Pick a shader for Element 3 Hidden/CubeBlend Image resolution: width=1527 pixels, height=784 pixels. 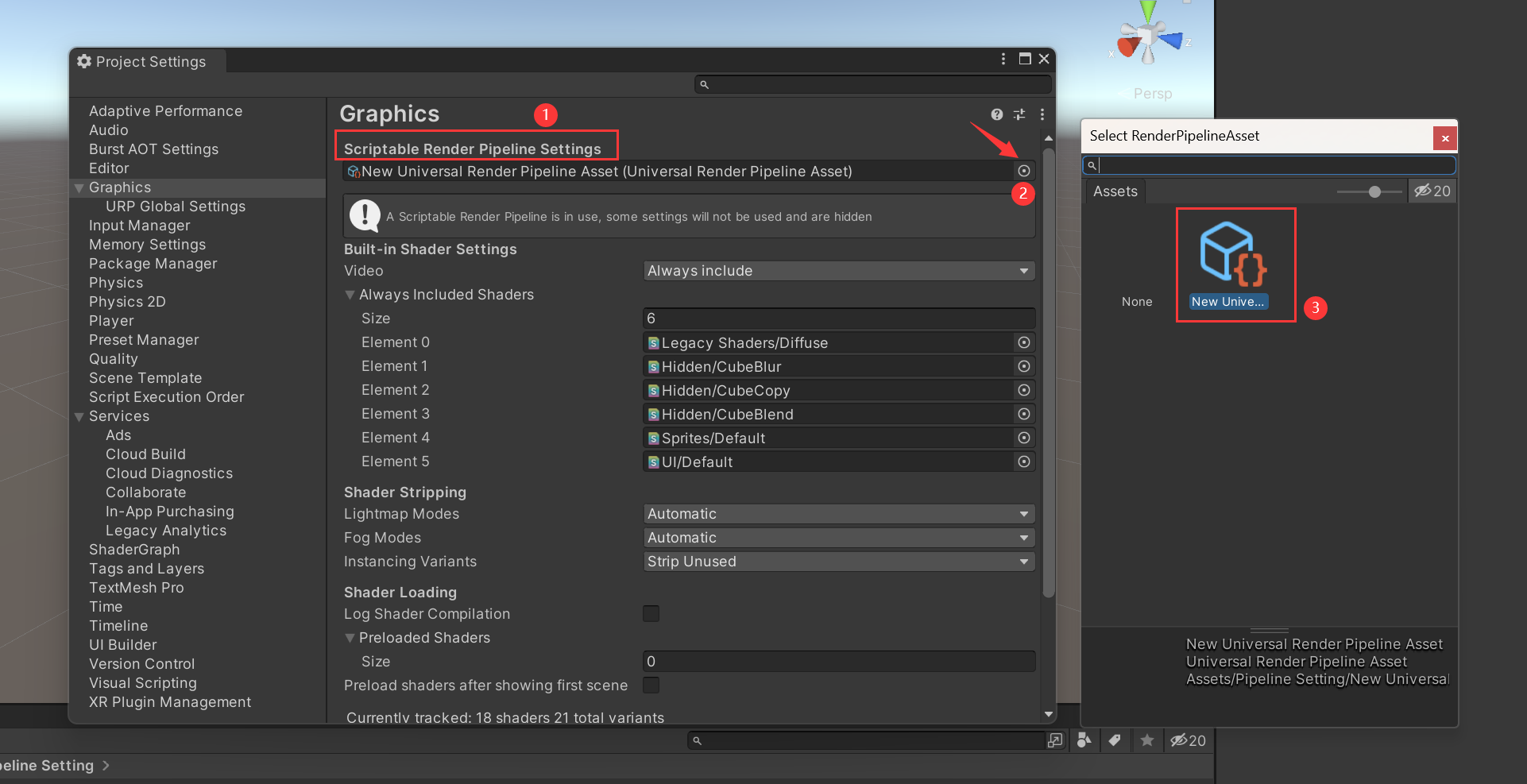pyautogui.click(x=1024, y=414)
